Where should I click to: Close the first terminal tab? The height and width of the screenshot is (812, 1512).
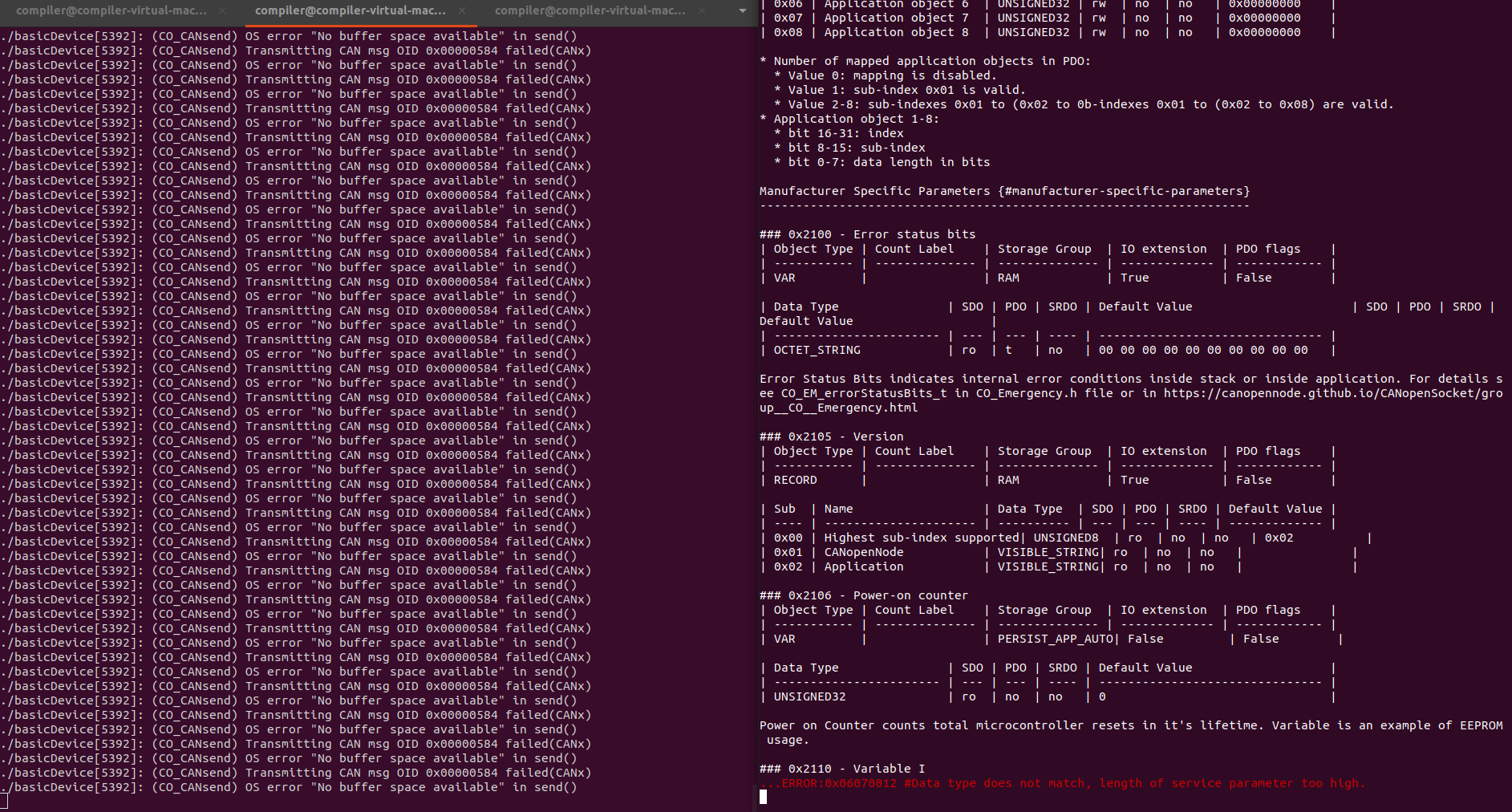click(x=221, y=11)
